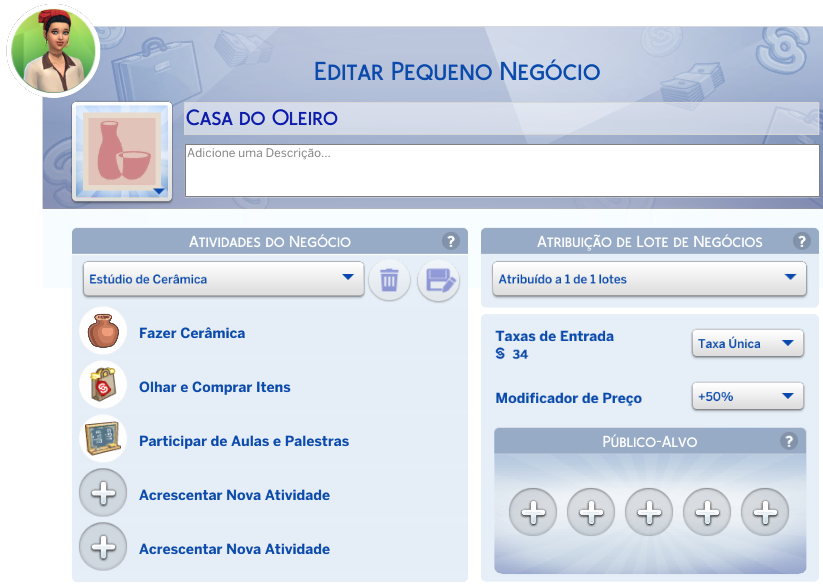Click the Modificador de Preço label
Image resolution: width=823 pixels, height=588 pixels.
[x=568, y=398]
